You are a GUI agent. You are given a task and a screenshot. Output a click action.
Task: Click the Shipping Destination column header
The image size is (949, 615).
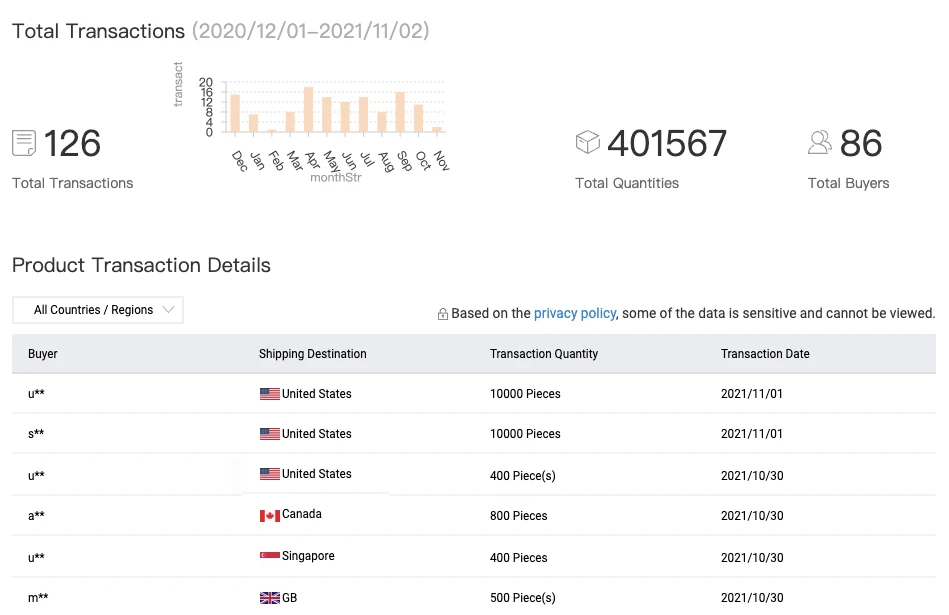click(312, 354)
